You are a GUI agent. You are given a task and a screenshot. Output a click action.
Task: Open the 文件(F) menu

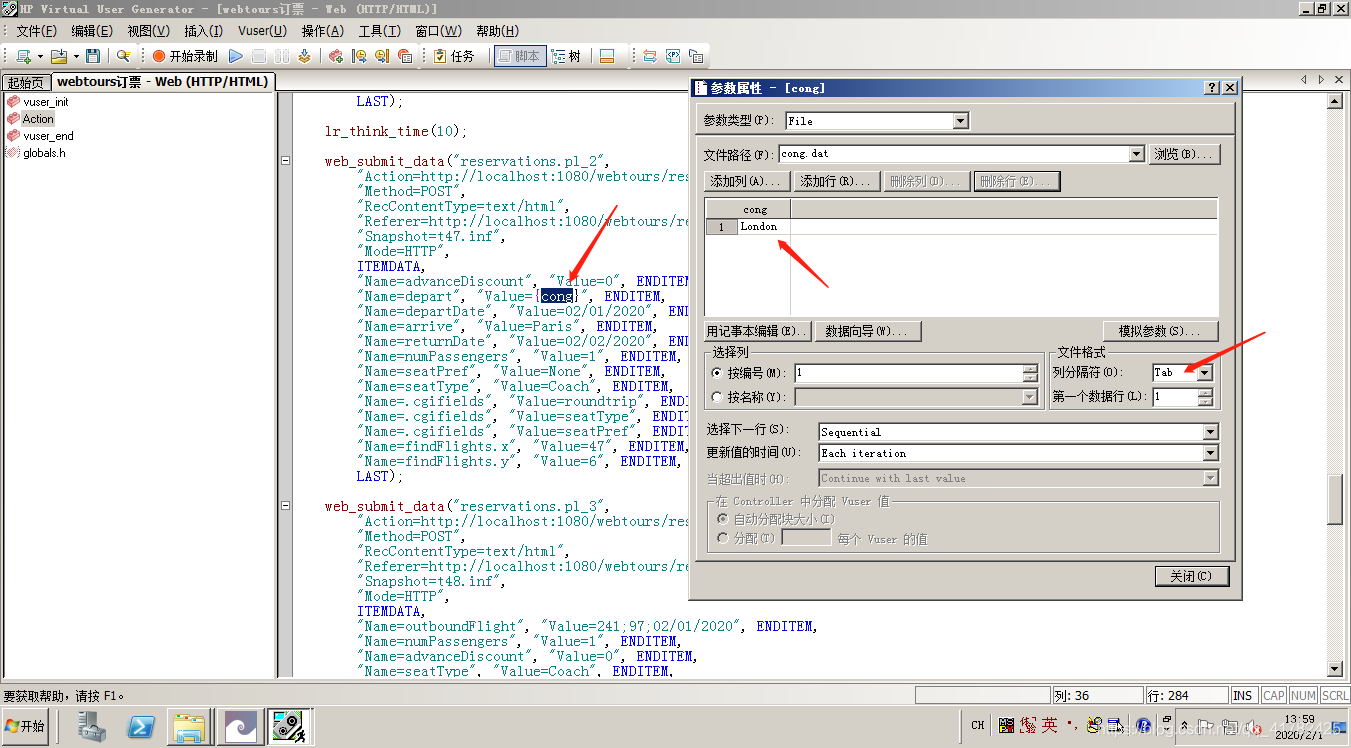point(37,31)
